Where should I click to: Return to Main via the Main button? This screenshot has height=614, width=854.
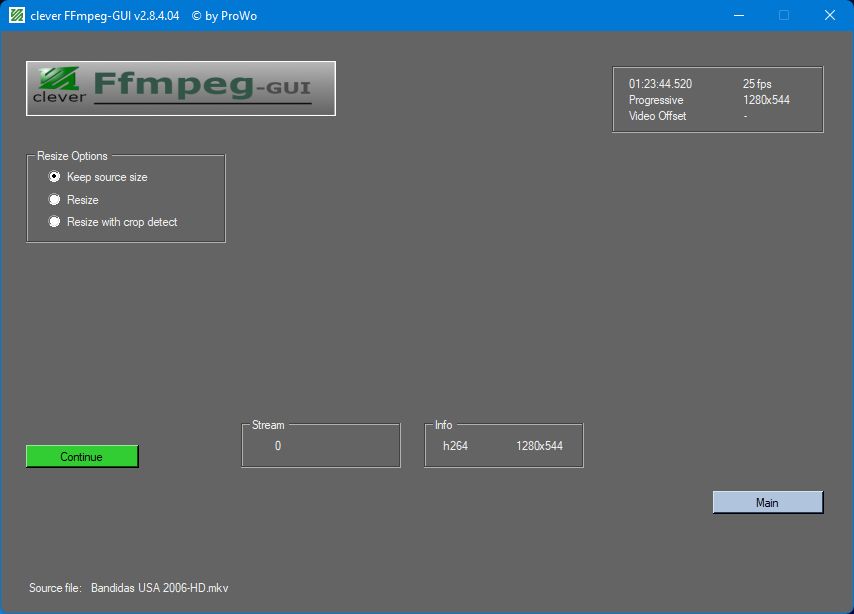(x=768, y=502)
